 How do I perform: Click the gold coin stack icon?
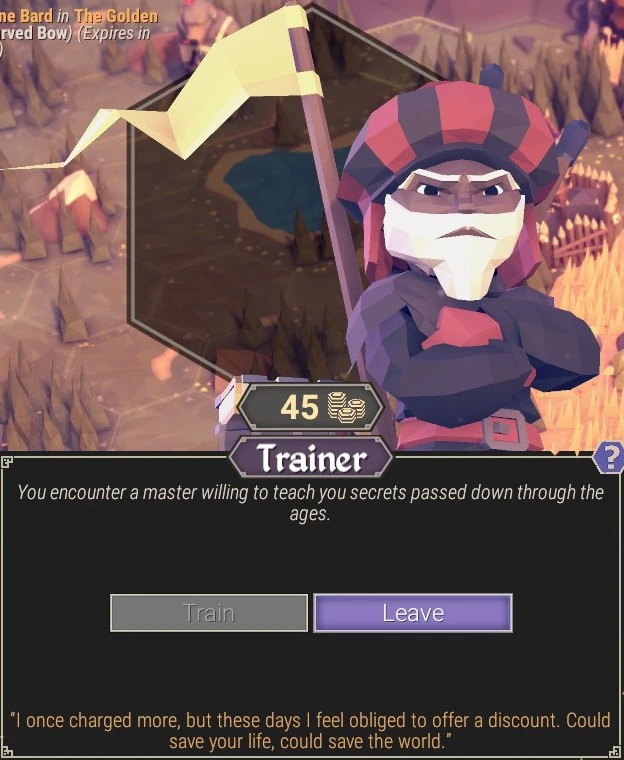click(x=346, y=407)
